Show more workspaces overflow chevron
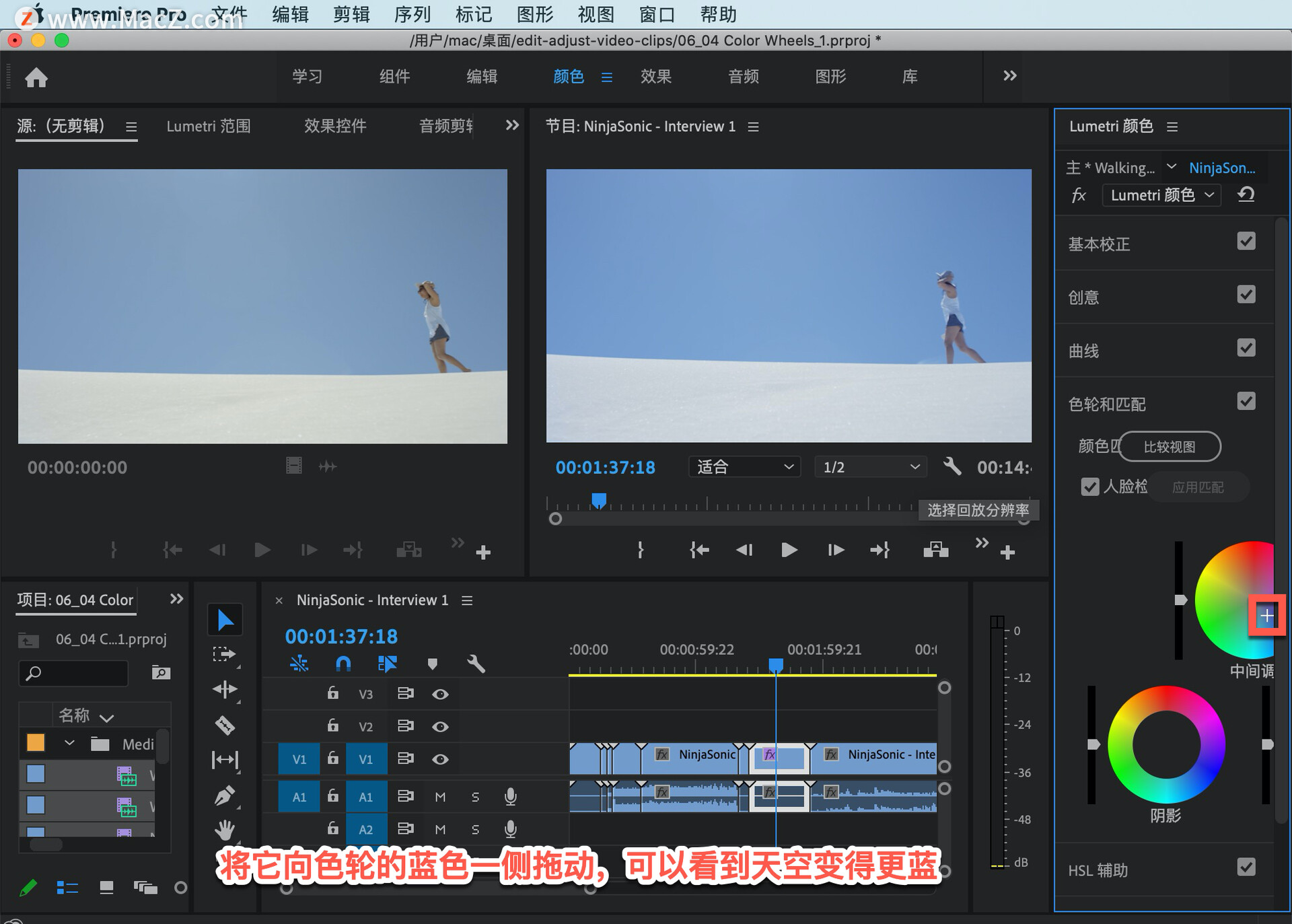This screenshot has width=1292, height=924. [1009, 76]
